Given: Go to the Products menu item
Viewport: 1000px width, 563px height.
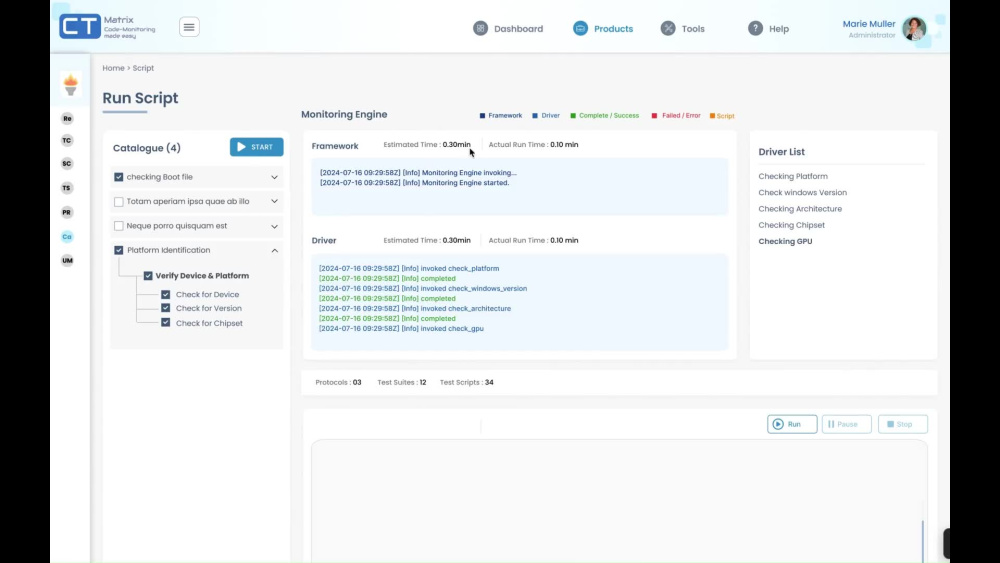Looking at the screenshot, I should tap(614, 29).
